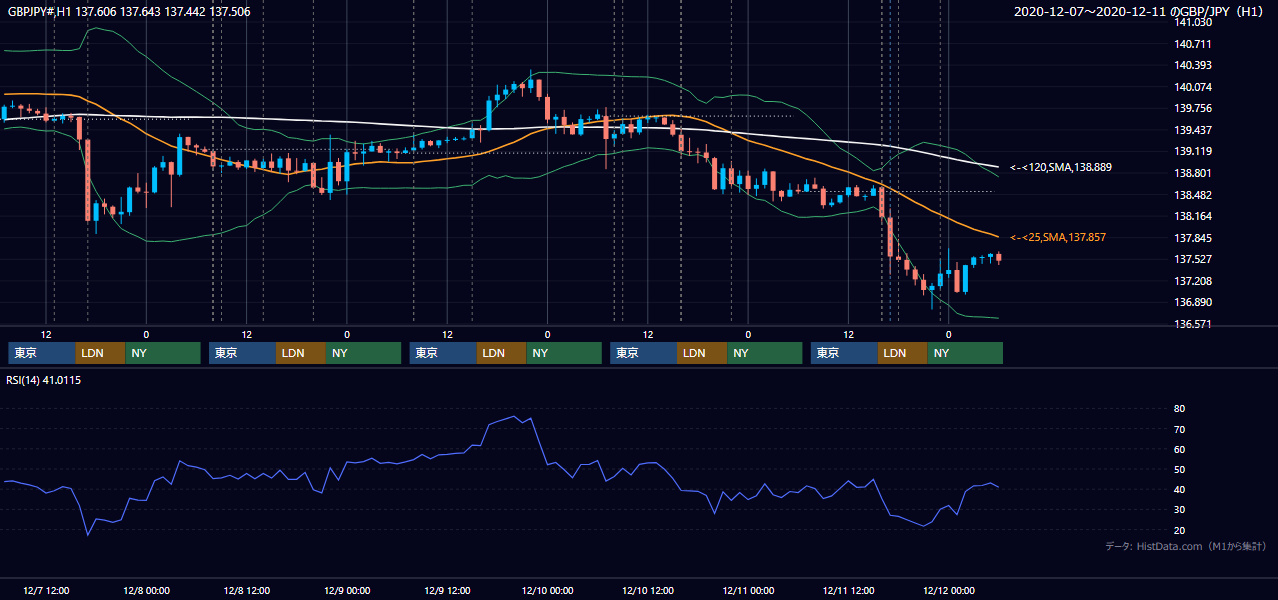The height and width of the screenshot is (600, 1278).
Task: Click the 139.437 price axis label
Action: click(1193, 130)
